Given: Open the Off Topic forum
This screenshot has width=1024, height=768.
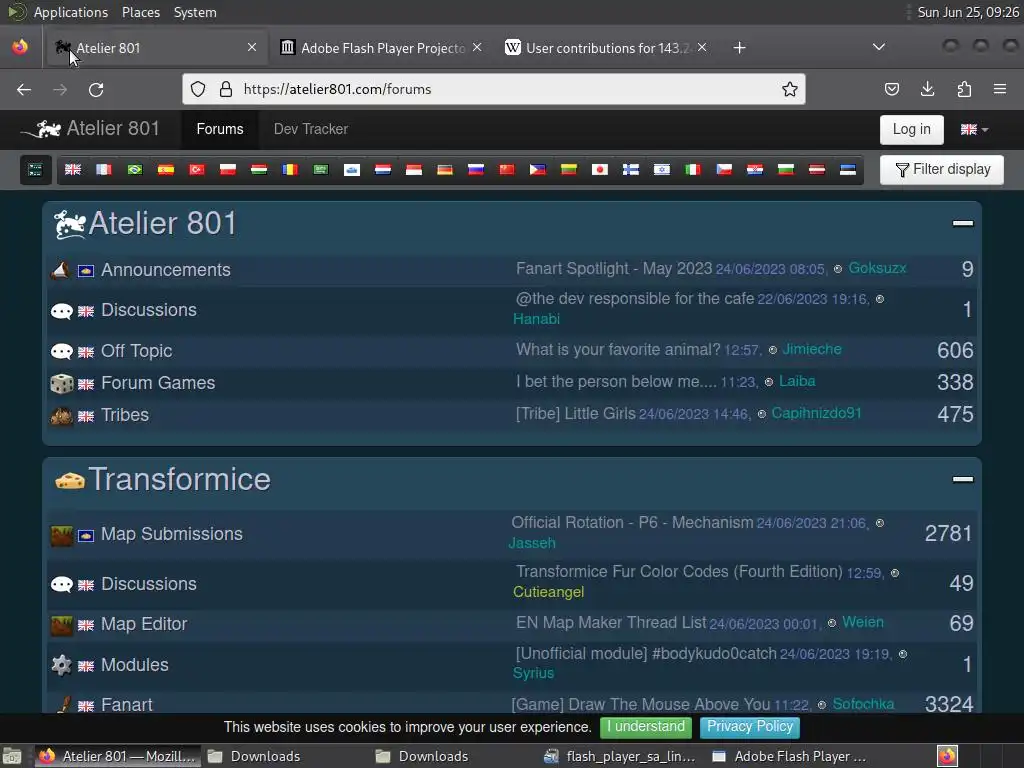Looking at the screenshot, I should pos(136,351).
